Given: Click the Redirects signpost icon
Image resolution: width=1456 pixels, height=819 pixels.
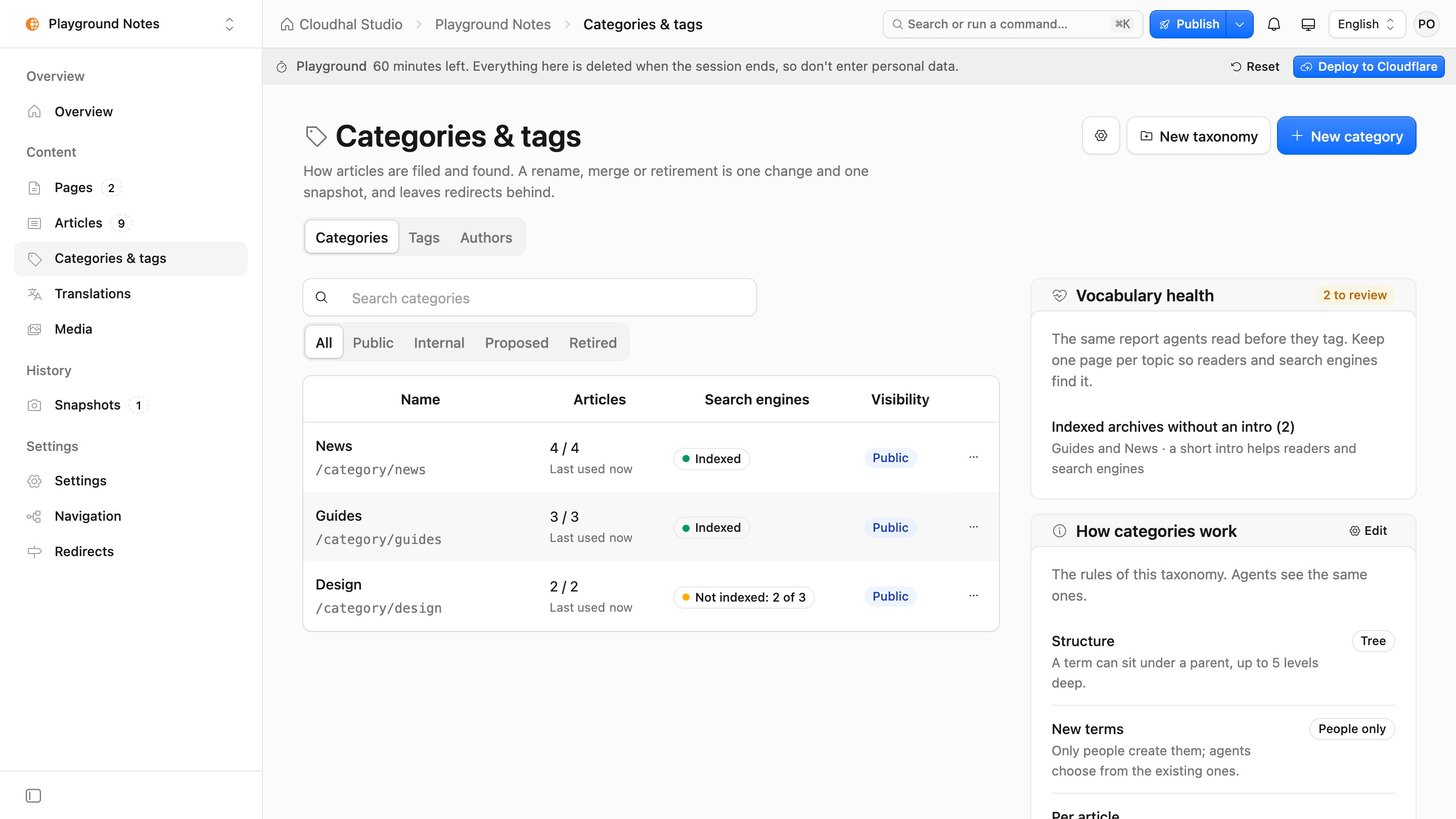Looking at the screenshot, I should (x=34, y=552).
